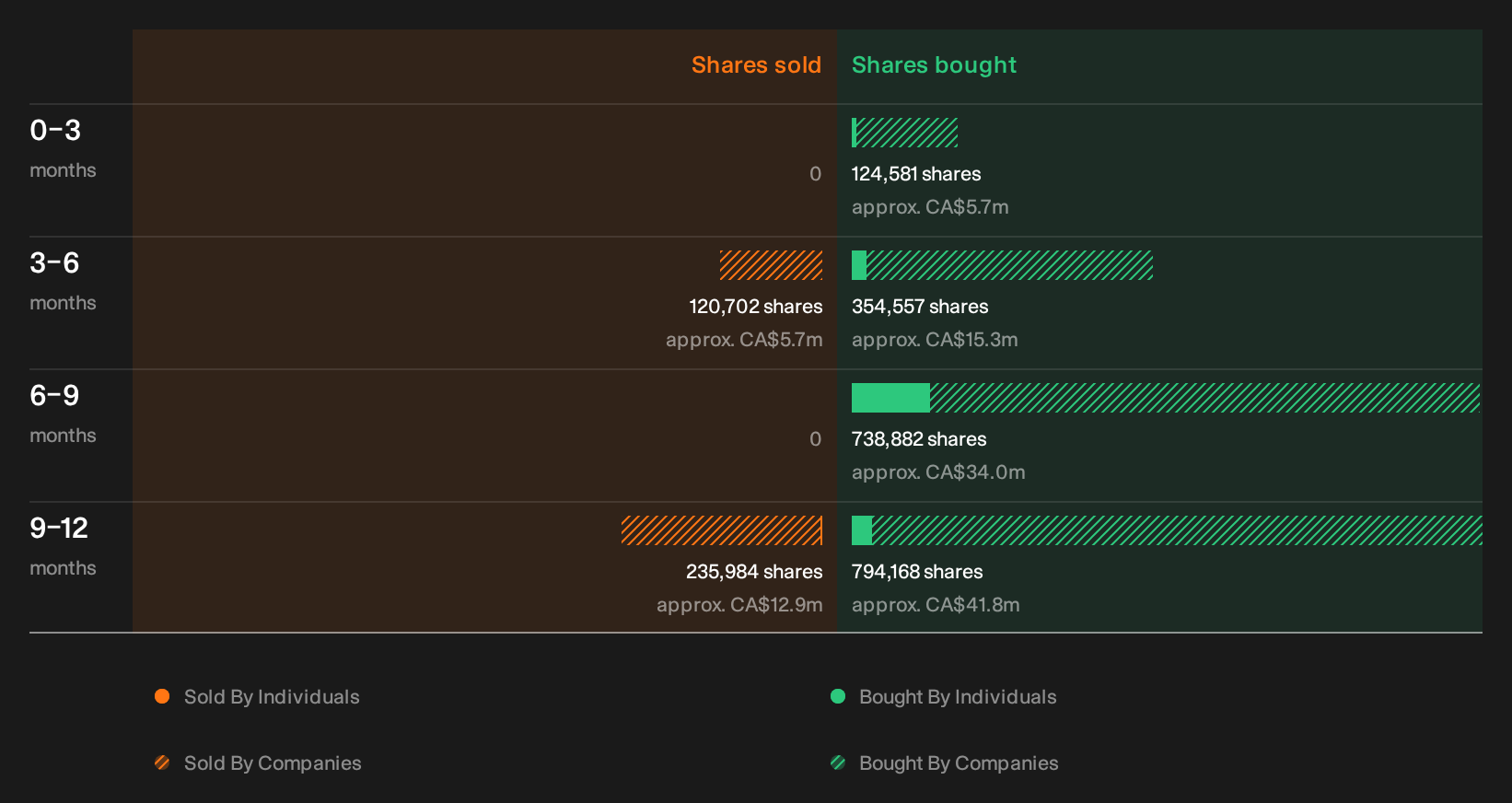This screenshot has height=803, width=1512.
Task: Click the orange Sold By Individuals legend dot
Action: click(x=162, y=696)
